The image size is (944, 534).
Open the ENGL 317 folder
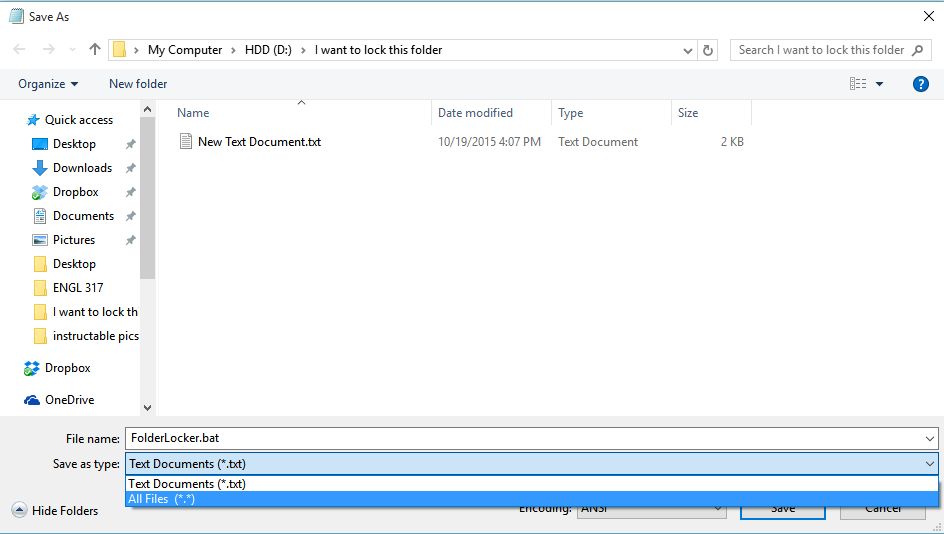[x=78, y=288]
